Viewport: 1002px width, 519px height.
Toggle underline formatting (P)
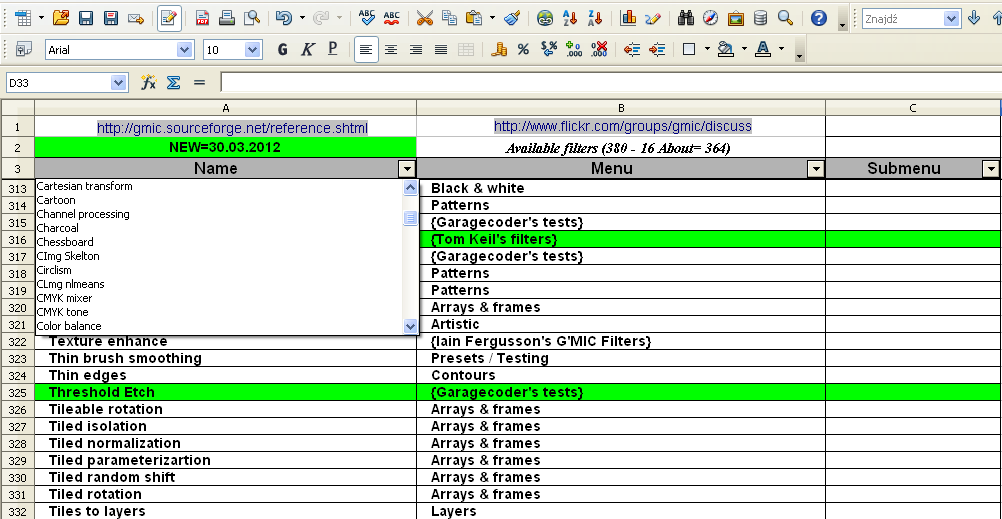(332, 49)
